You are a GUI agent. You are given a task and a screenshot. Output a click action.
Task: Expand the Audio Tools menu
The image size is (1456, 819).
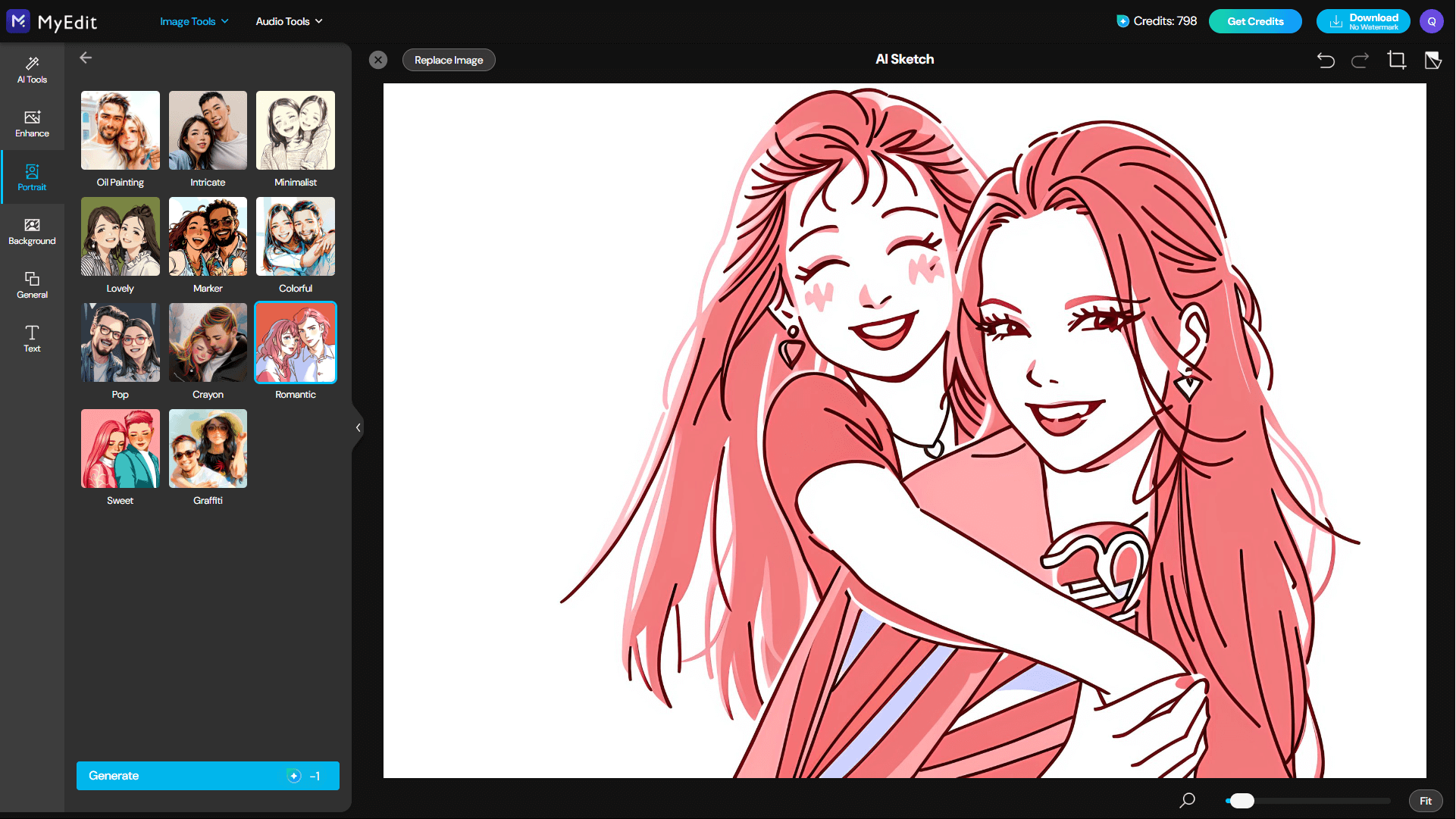288,21
